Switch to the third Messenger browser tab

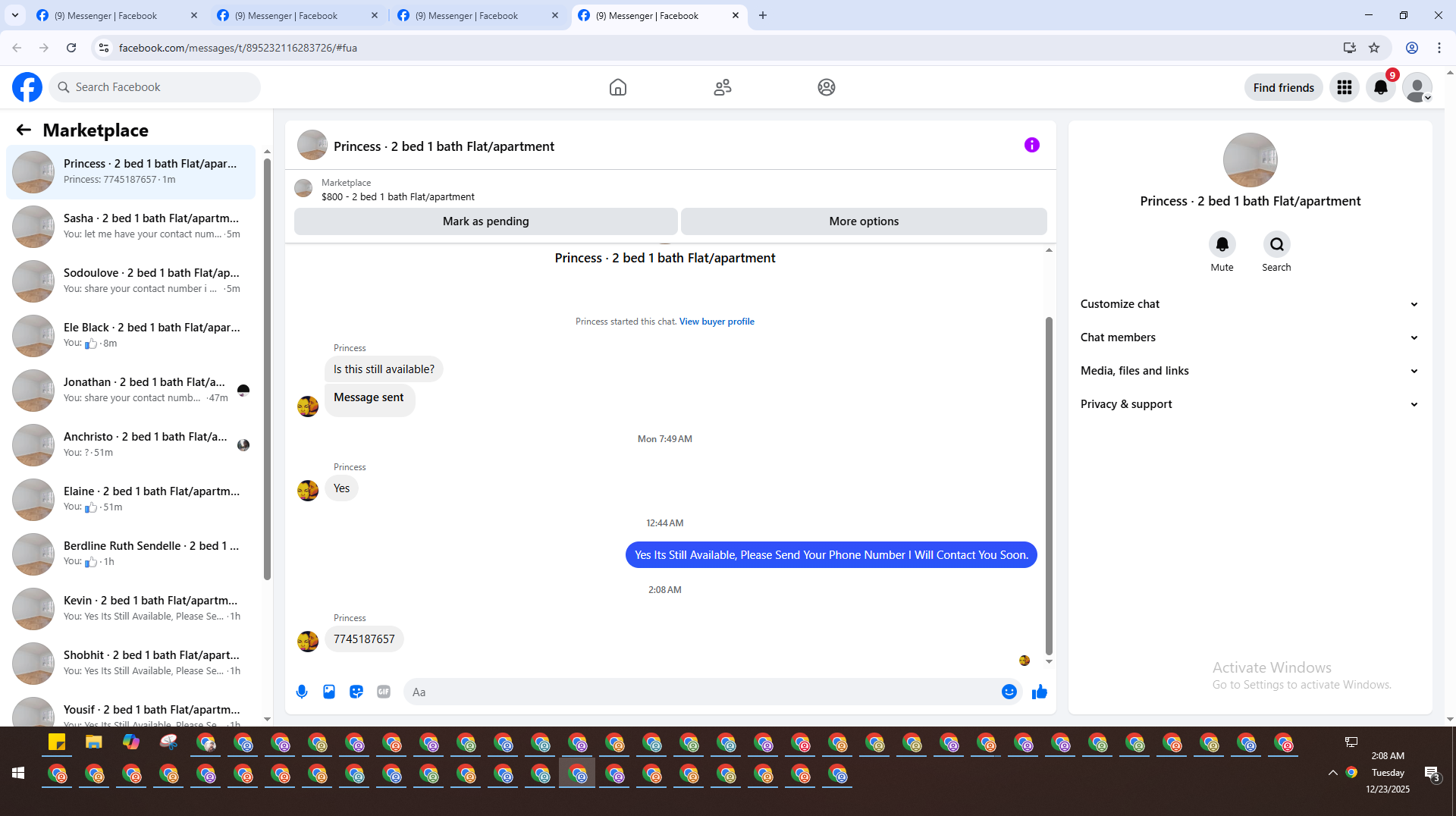[478, 15]
